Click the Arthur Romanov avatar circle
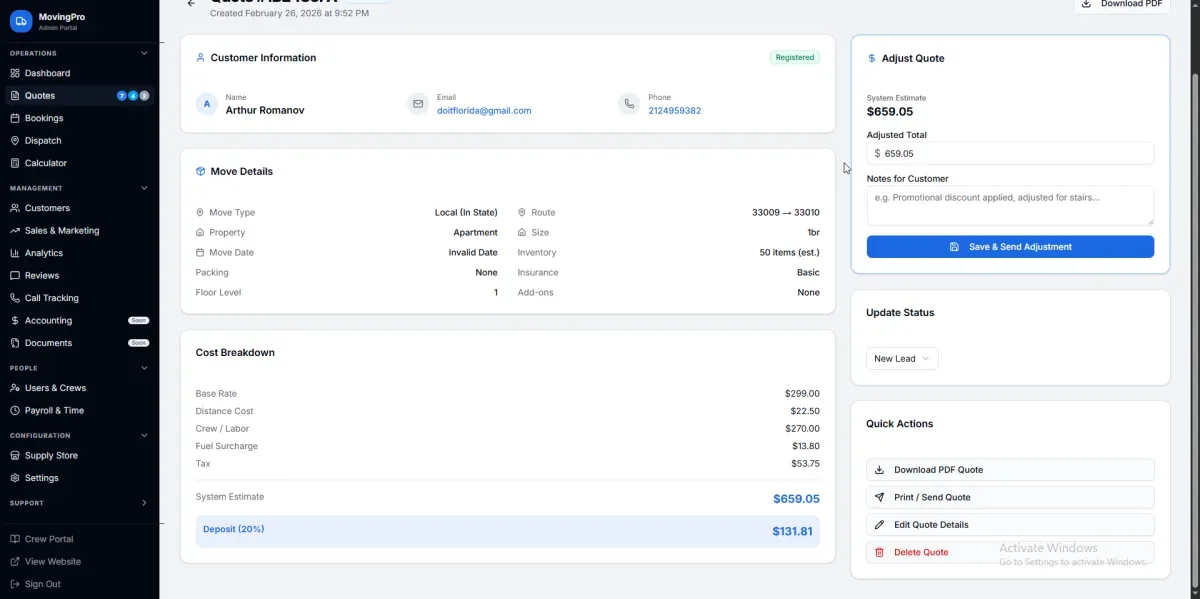The width and height of the screenshot is (1200, 599). coord(207,104)
